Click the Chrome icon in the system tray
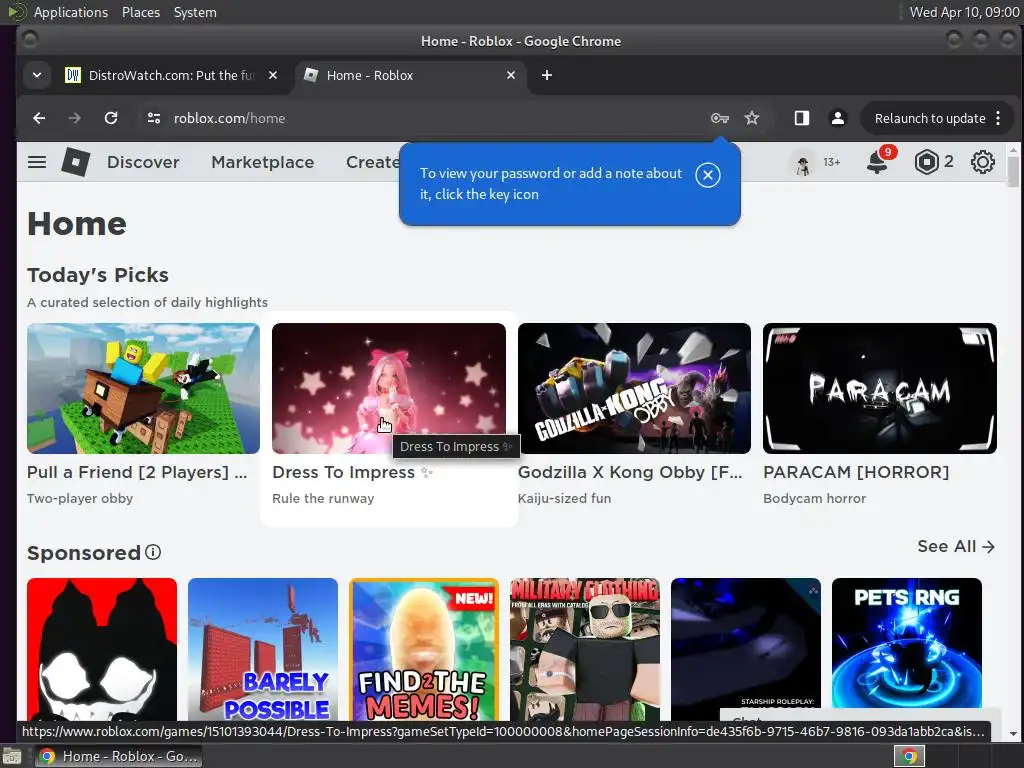 point(909,756)
